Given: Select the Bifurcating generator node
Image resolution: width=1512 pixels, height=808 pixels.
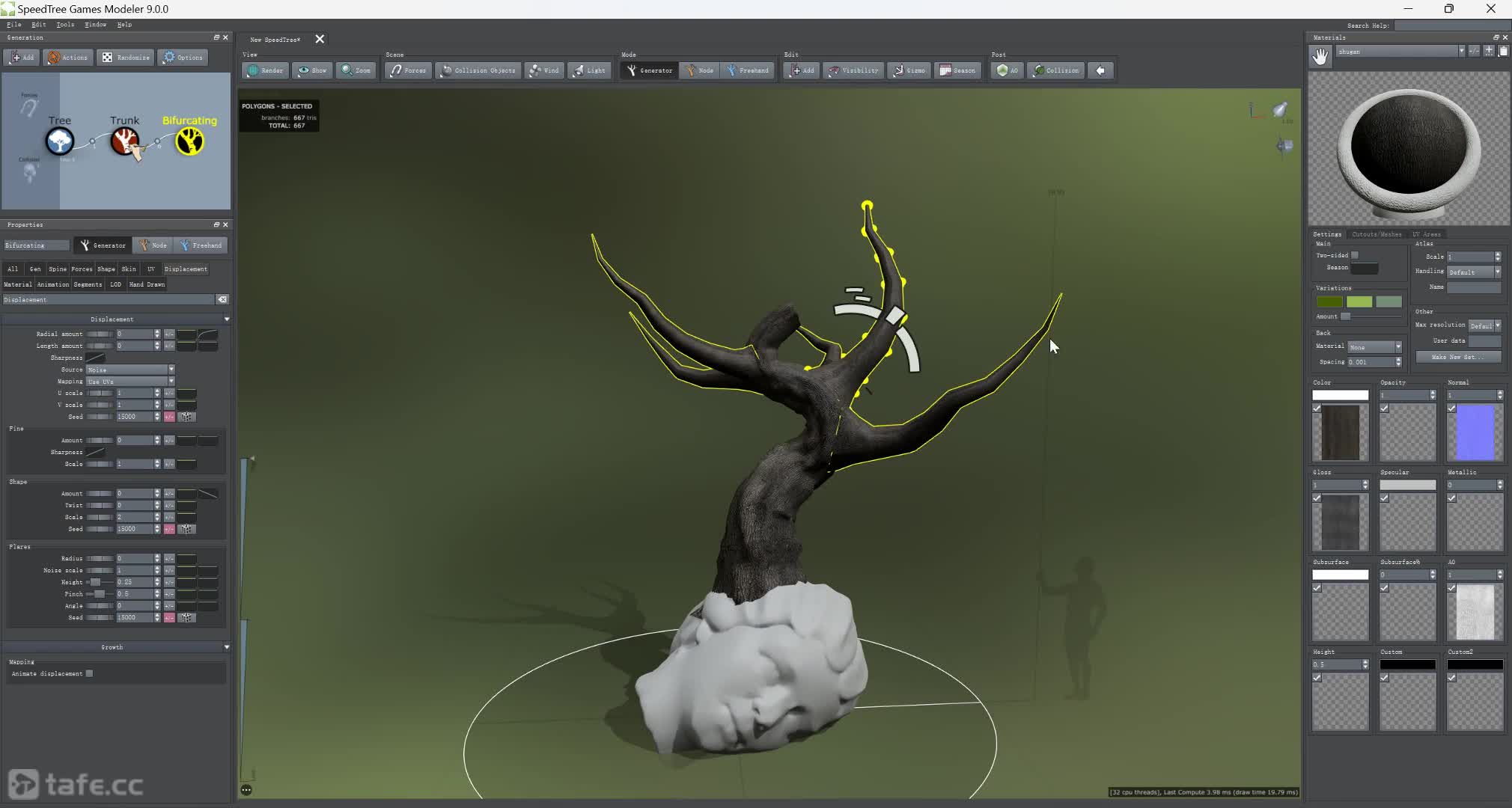Looking at the screenshot, I should pyautogui.click(x=189, y=141).
